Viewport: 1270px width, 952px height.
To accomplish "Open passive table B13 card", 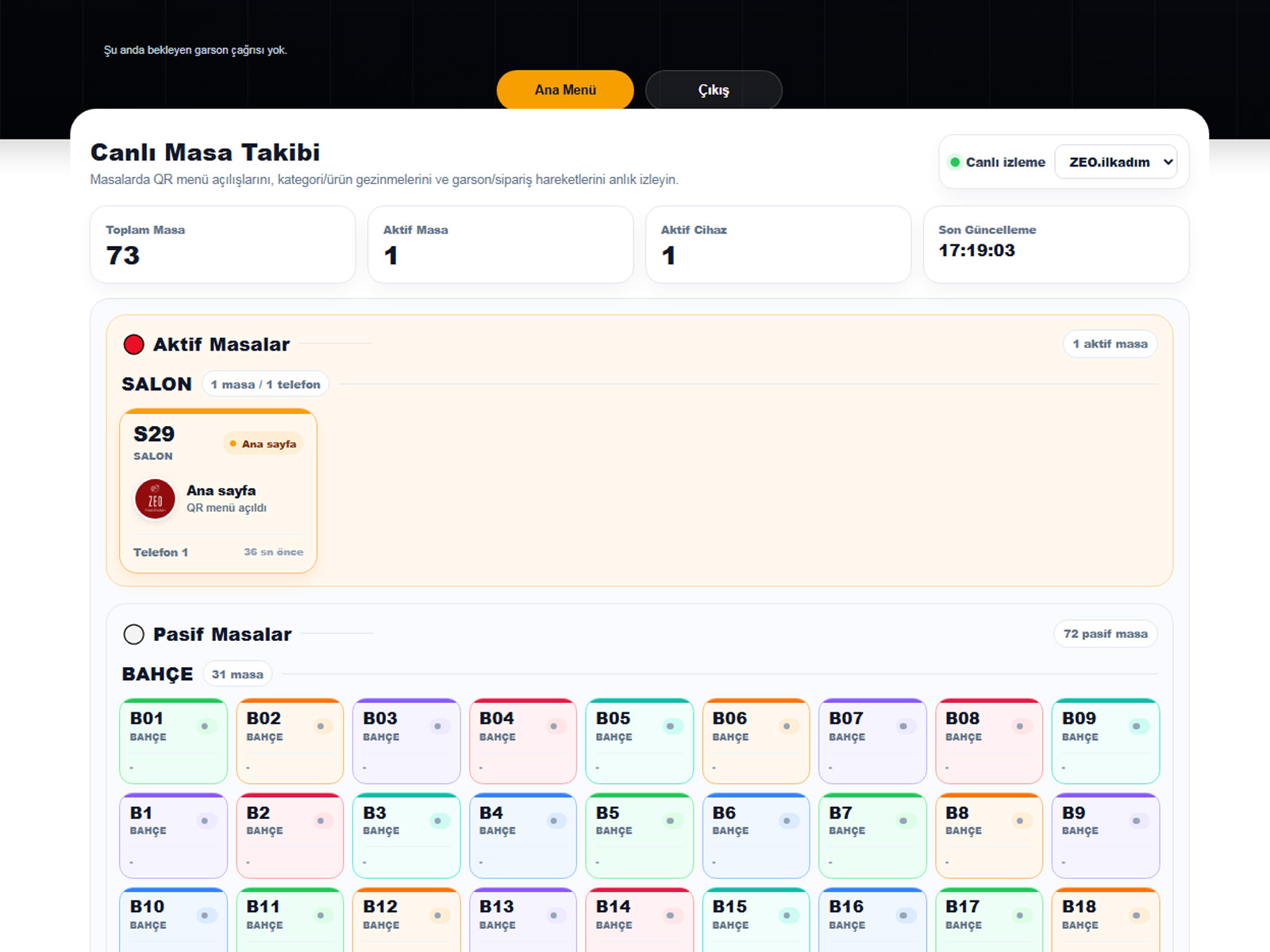I will 523,920.
